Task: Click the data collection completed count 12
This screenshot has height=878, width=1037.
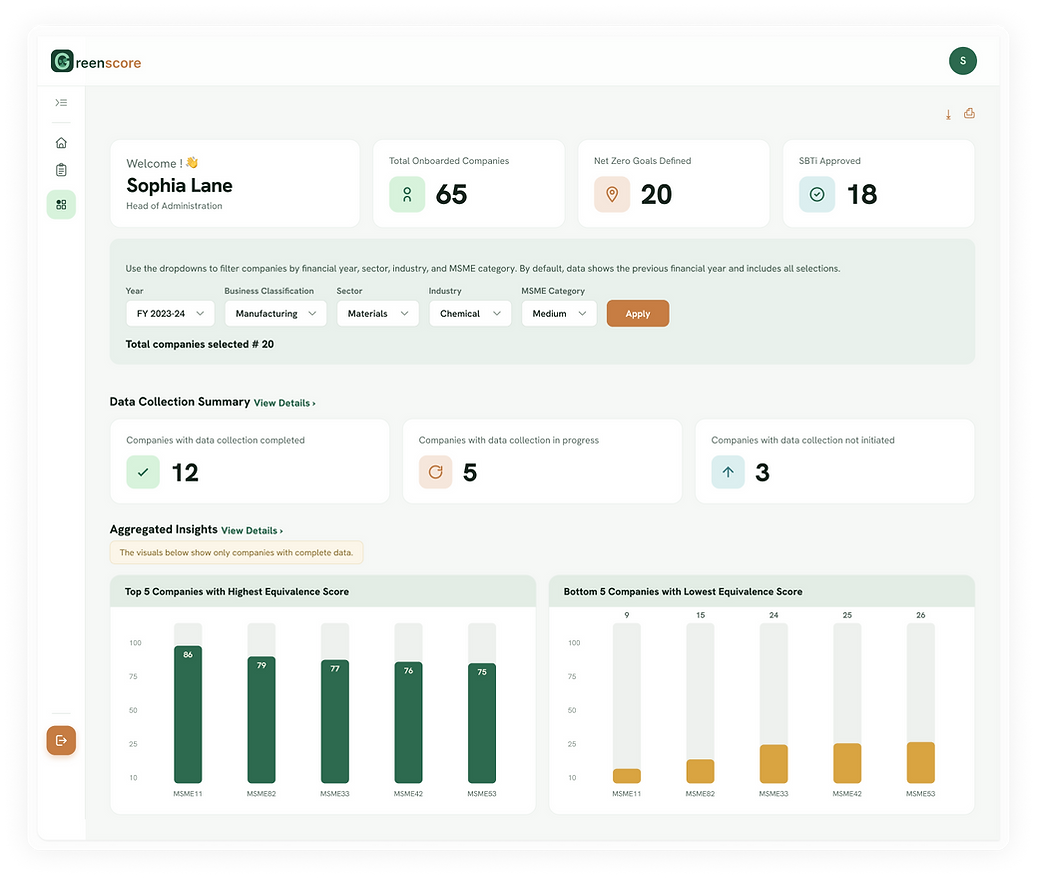Action: click(x=185, y=472)
